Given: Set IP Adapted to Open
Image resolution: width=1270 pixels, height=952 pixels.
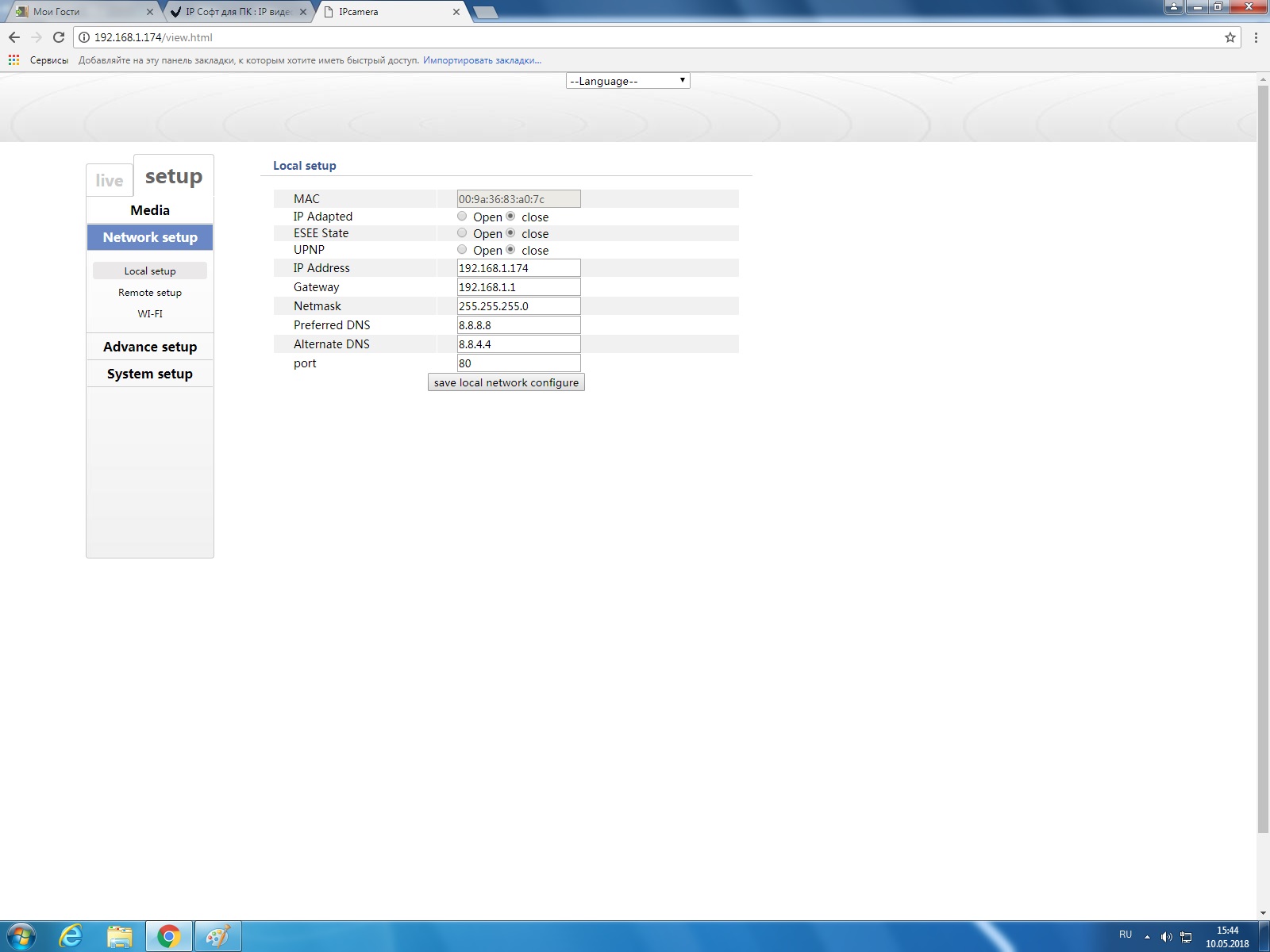Looking at the screenshot, I should 462,217.
